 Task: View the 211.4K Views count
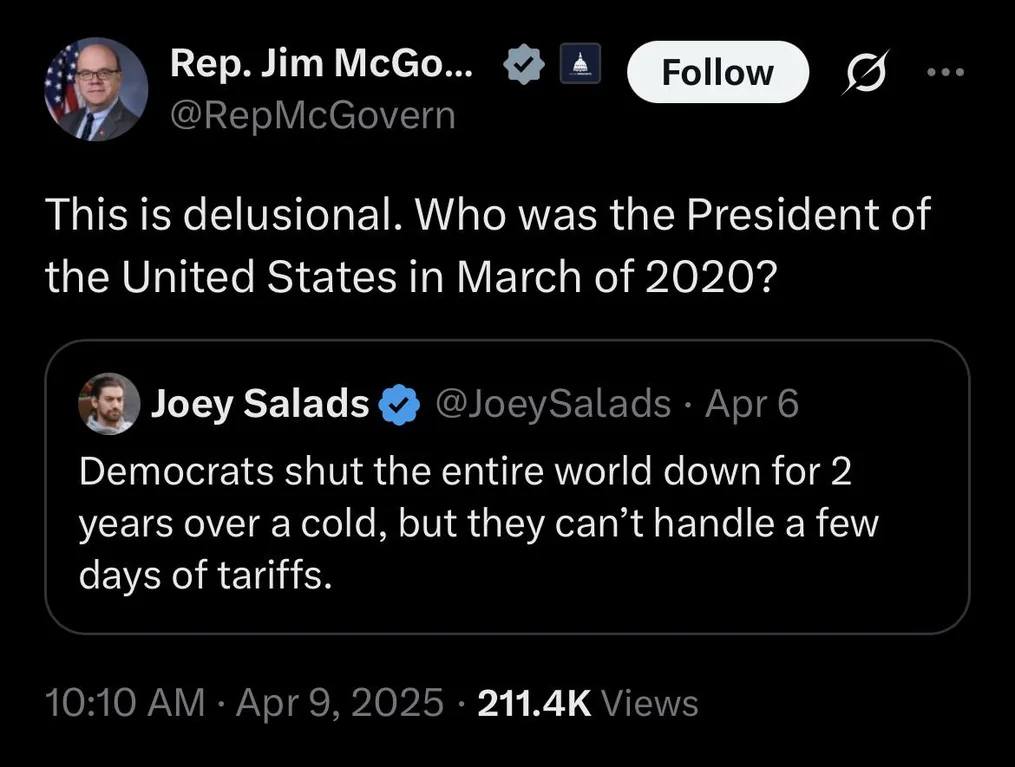588,703
